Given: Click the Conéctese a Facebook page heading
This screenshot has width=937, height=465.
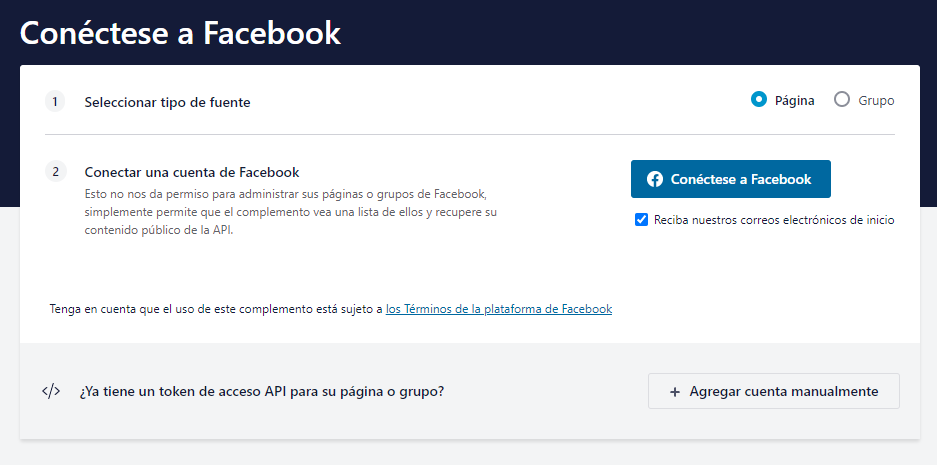Looking at the screenshot, I should pyautogui.click(x=180, y=33).
